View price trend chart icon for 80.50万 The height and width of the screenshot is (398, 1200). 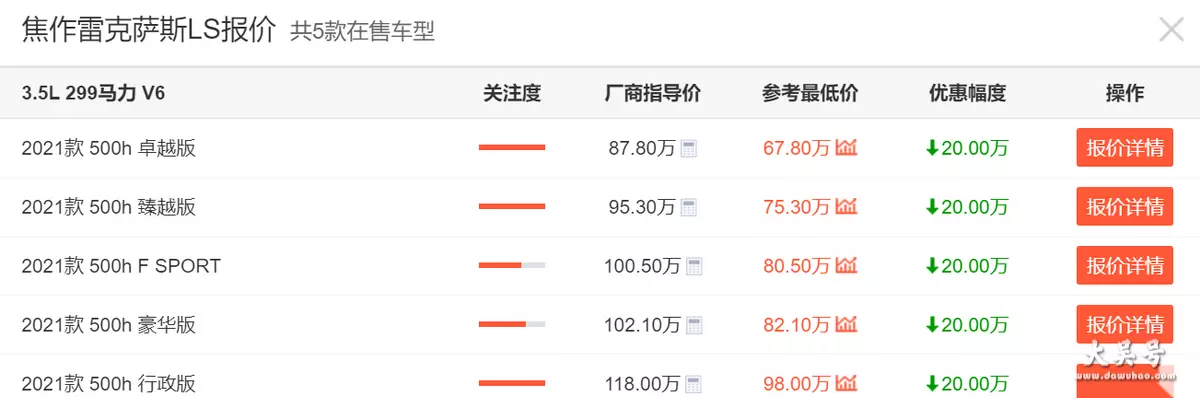pos(847,267)
